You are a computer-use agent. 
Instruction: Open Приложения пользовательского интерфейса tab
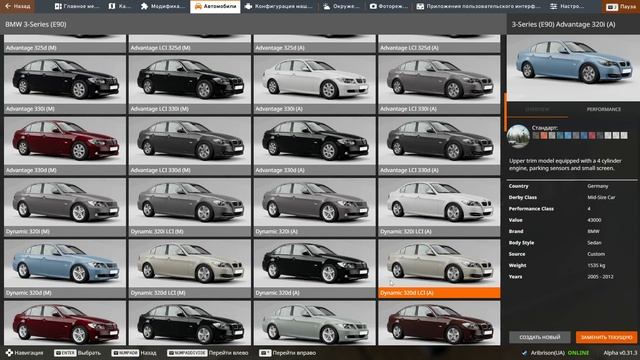[478, 7]
